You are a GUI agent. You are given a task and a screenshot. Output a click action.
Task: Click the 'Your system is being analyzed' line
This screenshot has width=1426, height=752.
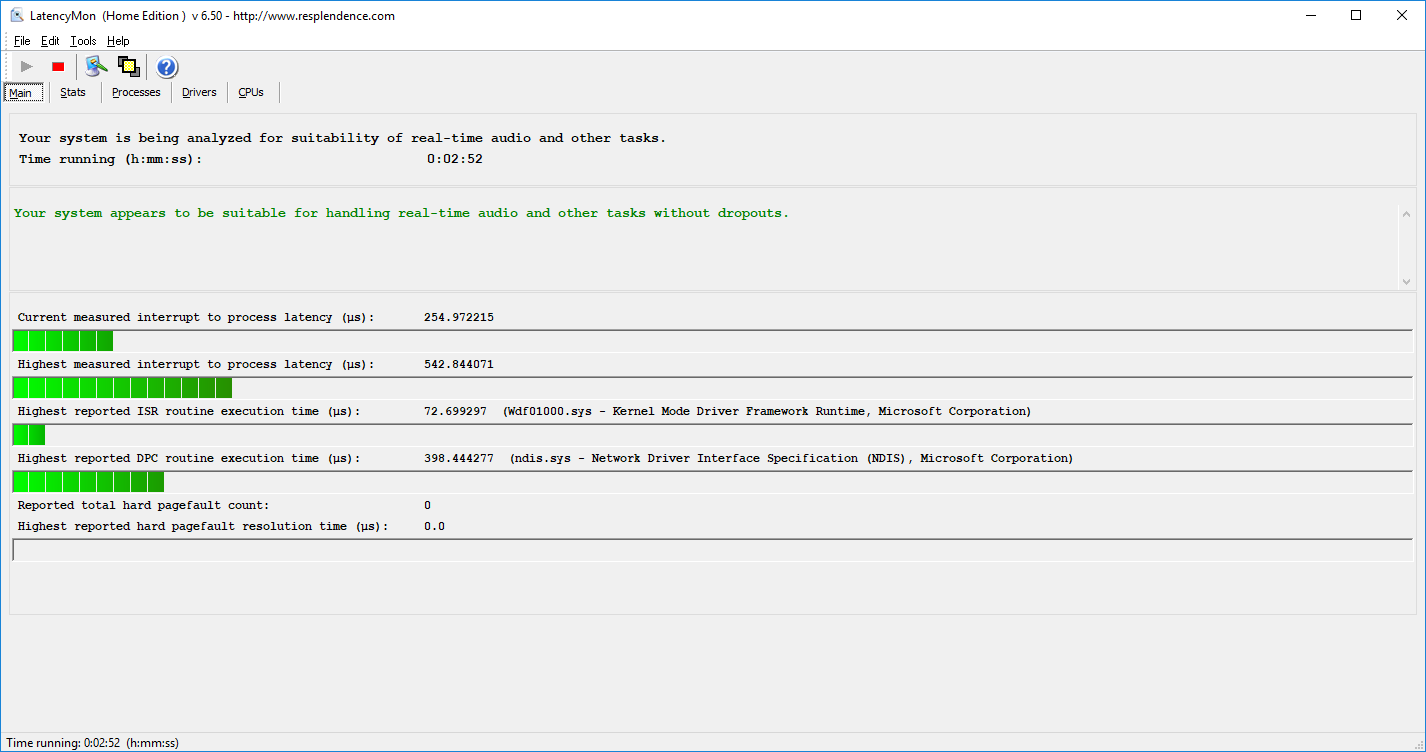342,138
